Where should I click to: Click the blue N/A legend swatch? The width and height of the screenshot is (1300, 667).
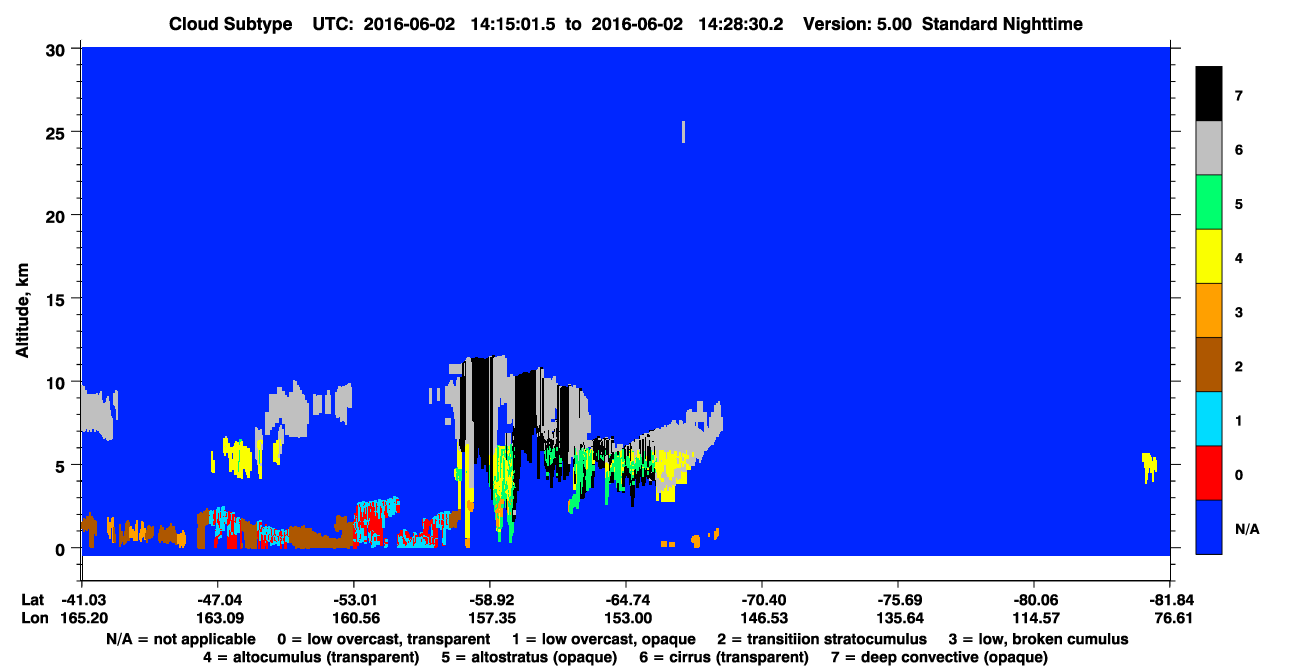point(1209,527)
